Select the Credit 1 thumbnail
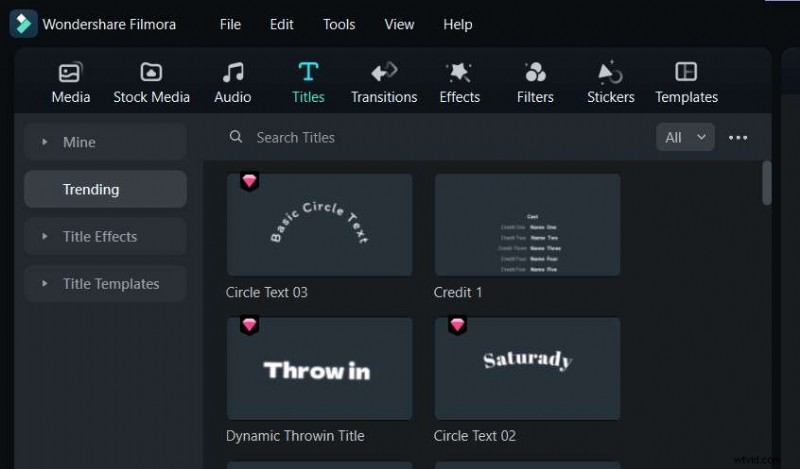This screenshot has width=800, height=469. (x=528, y=225)
